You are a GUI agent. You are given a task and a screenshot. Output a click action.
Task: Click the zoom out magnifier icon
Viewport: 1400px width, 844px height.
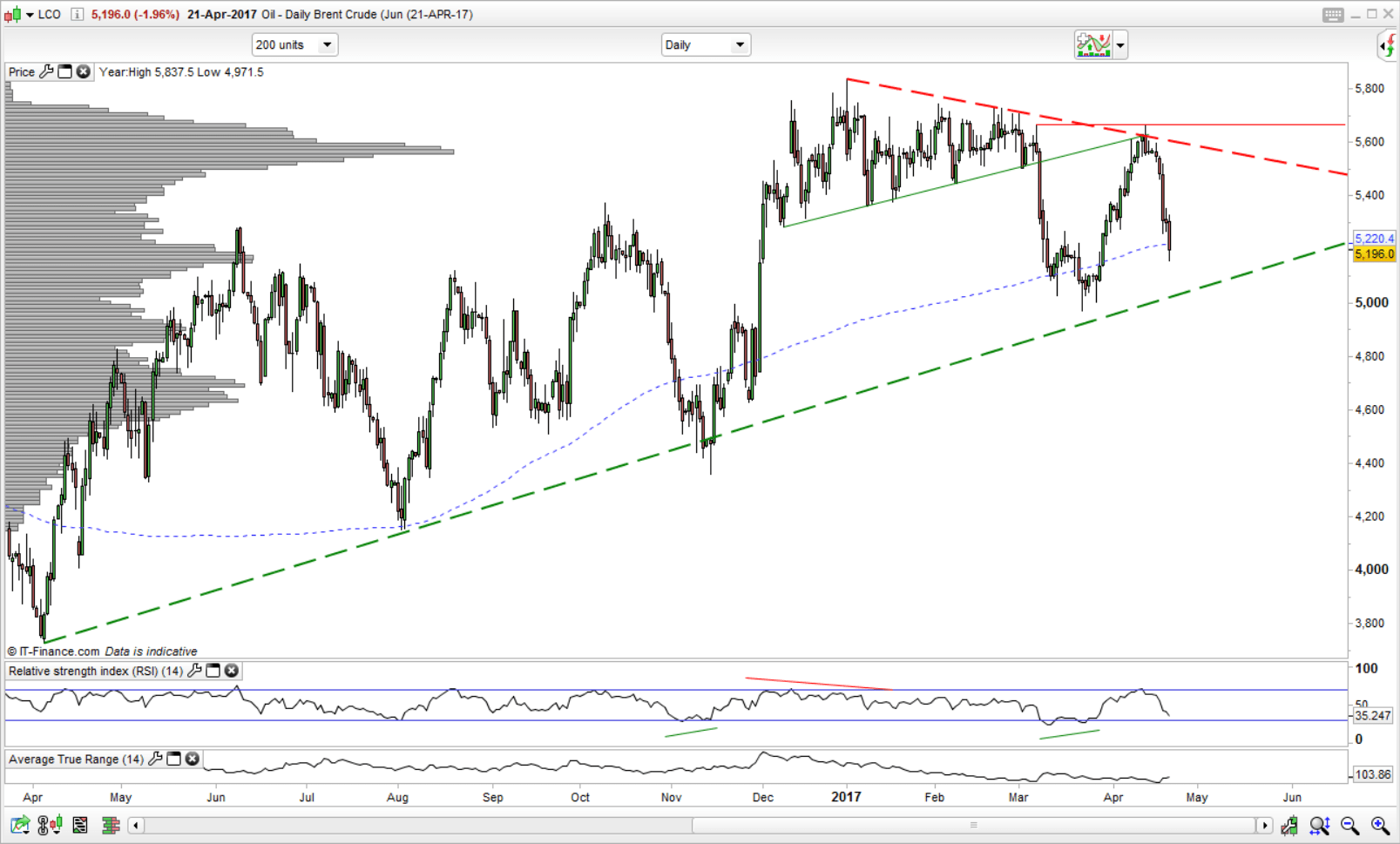pyautogui.click(x=1349, y=825)
